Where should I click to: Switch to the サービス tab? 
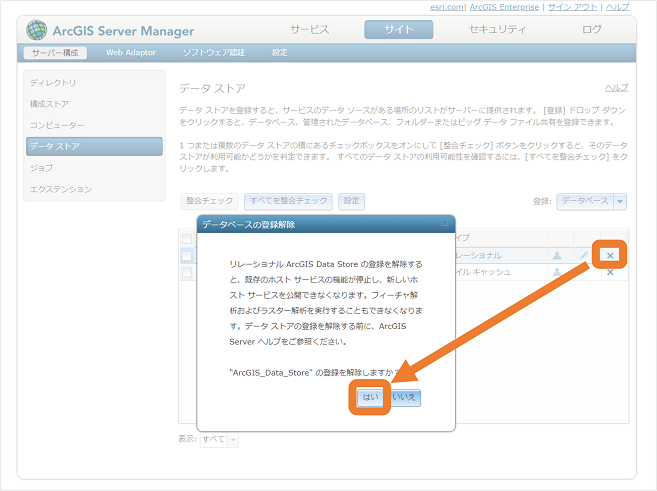(310, 30)
